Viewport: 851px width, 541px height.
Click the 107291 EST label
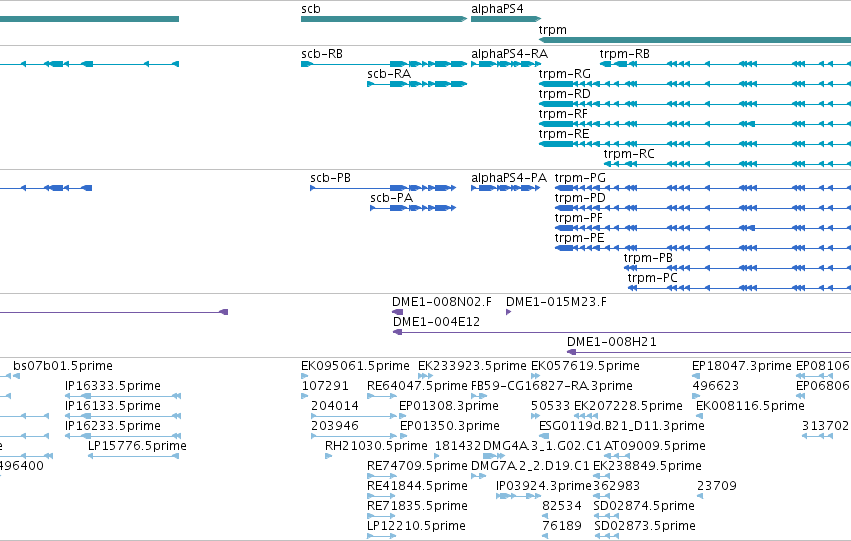(x=325, y=386)
